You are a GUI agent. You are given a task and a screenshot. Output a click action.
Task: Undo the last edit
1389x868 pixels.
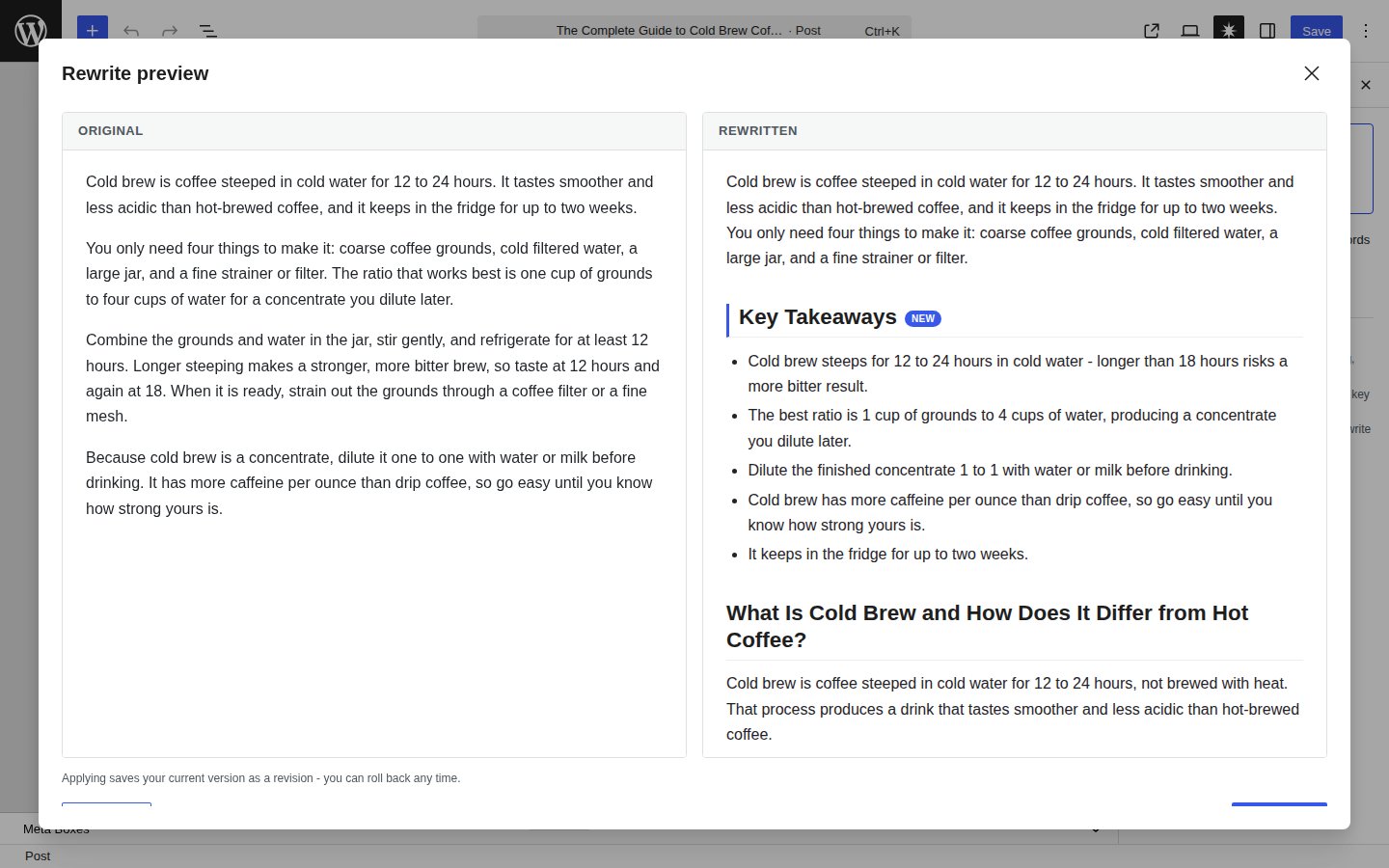coord(131,31)
